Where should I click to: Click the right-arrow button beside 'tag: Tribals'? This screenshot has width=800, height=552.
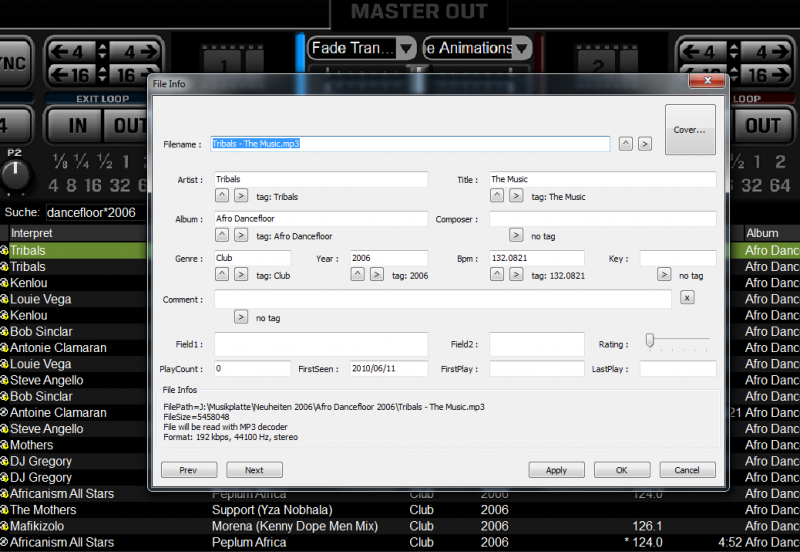241,196
